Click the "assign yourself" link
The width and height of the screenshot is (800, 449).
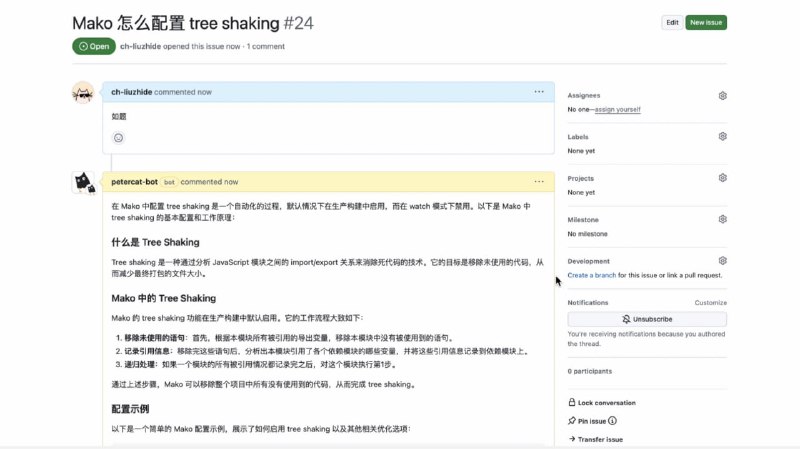click(617, 109)
